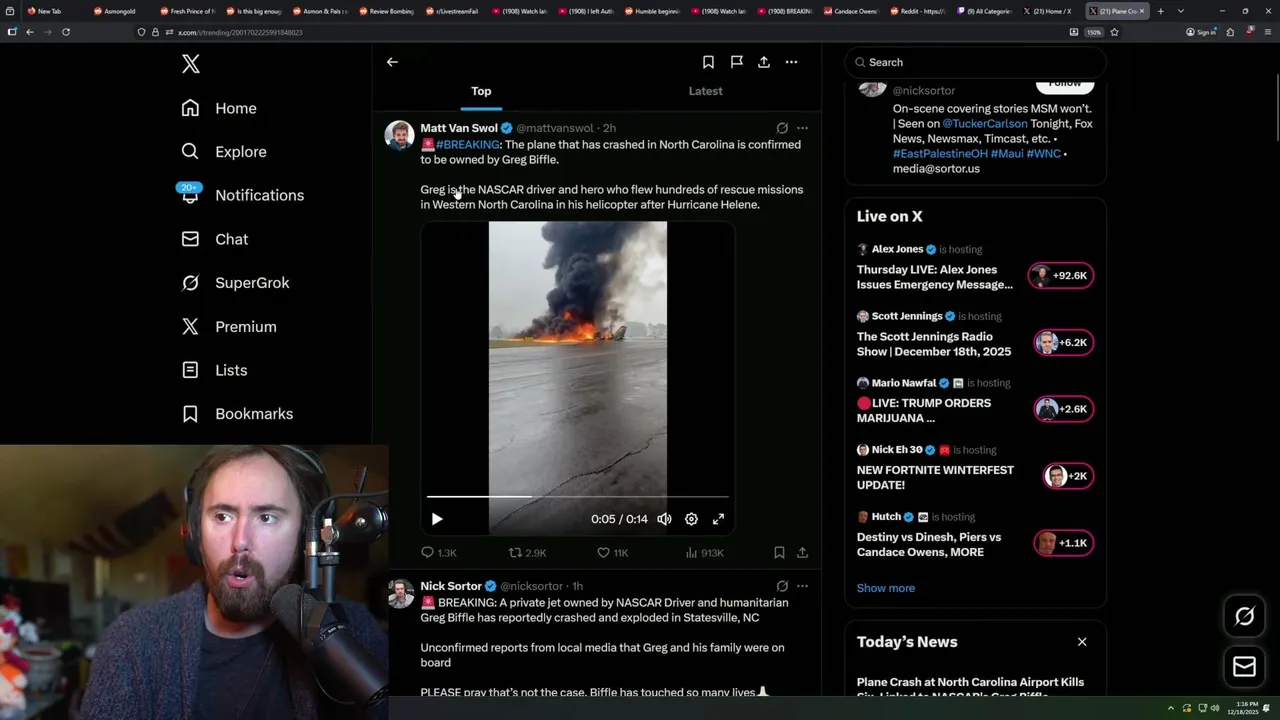Image resolution: width=1280 pixels, height=720 pixels.
Task: Click the @mattvanswol handle
Action: (555, 128)
